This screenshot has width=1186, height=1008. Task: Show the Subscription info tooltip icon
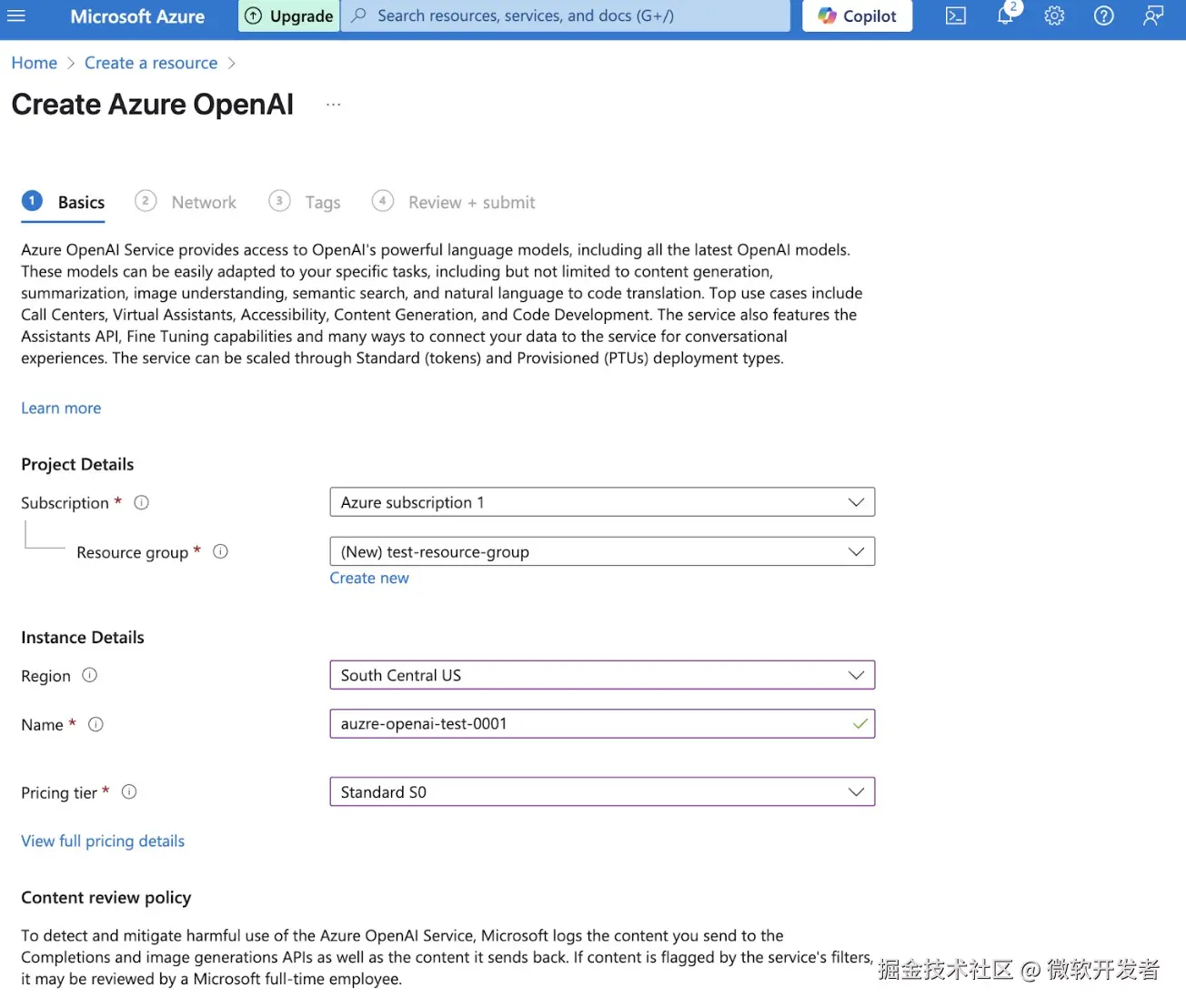pyautogui.click(x=142, y=502)
